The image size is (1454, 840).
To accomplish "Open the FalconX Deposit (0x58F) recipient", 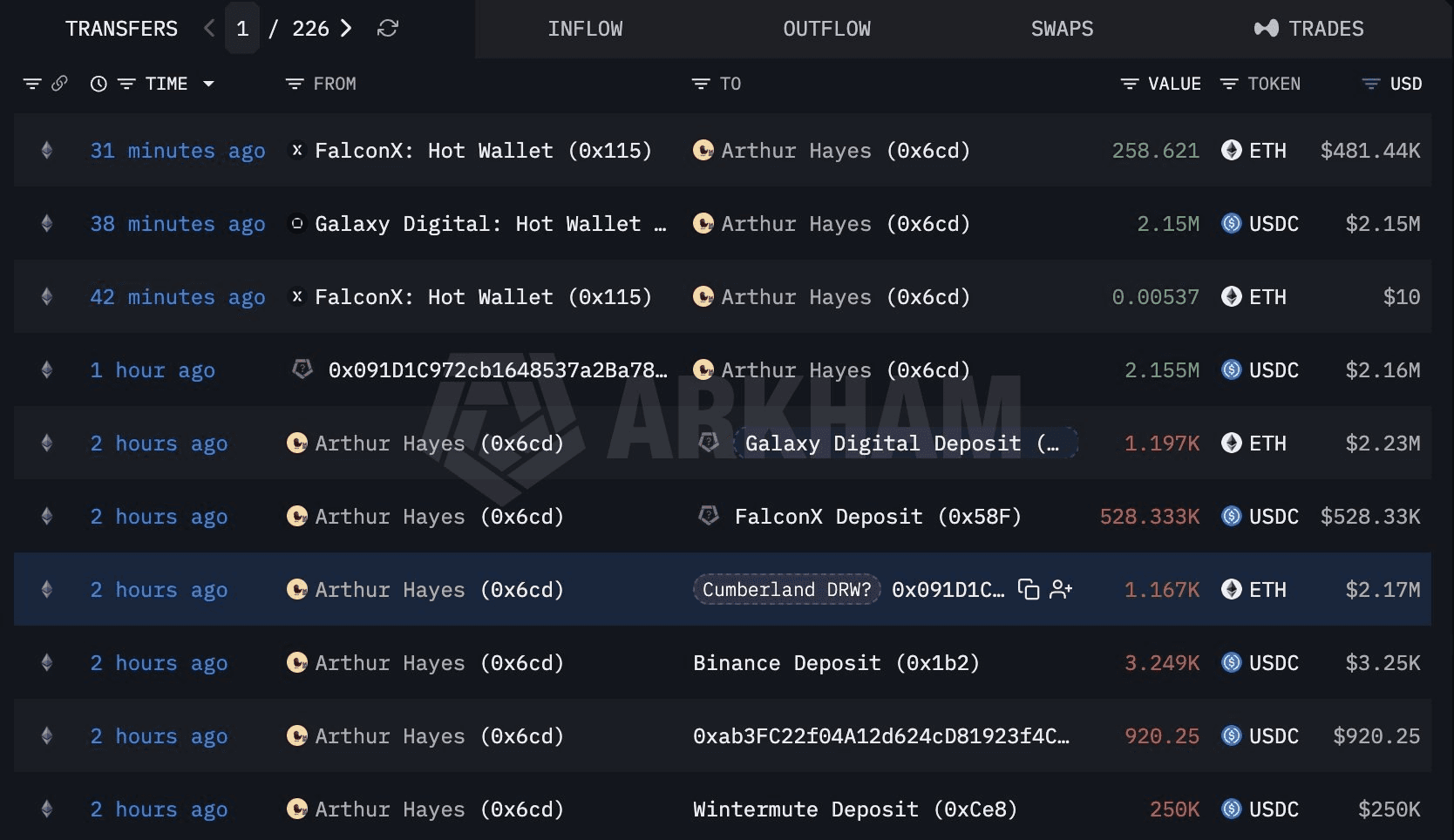I will point(878,517).
